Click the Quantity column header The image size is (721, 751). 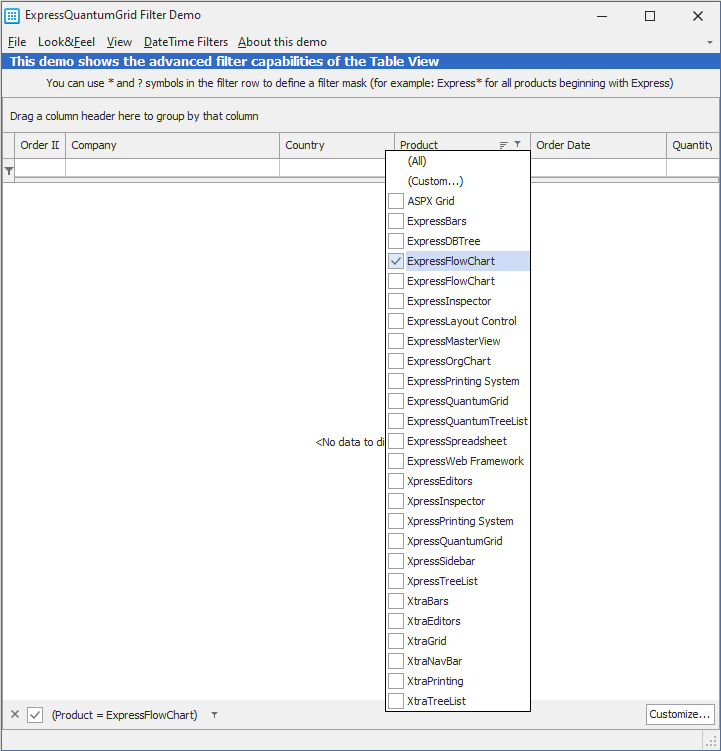693,145
